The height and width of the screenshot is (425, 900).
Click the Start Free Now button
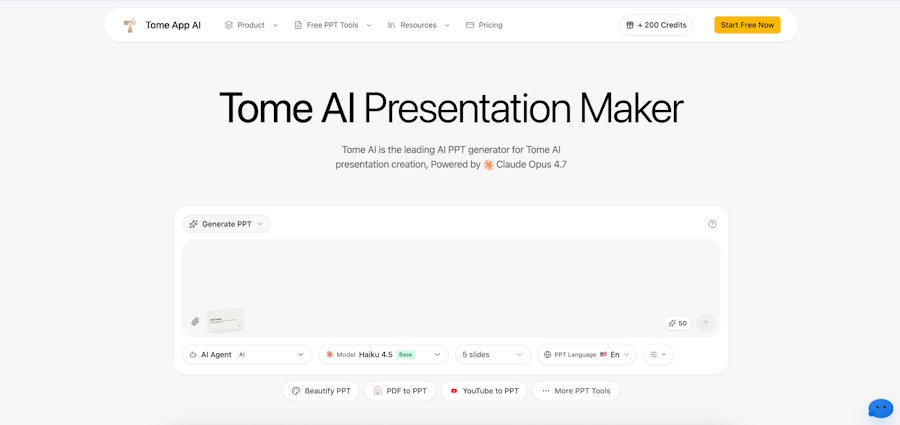click(x=747, y=25)
